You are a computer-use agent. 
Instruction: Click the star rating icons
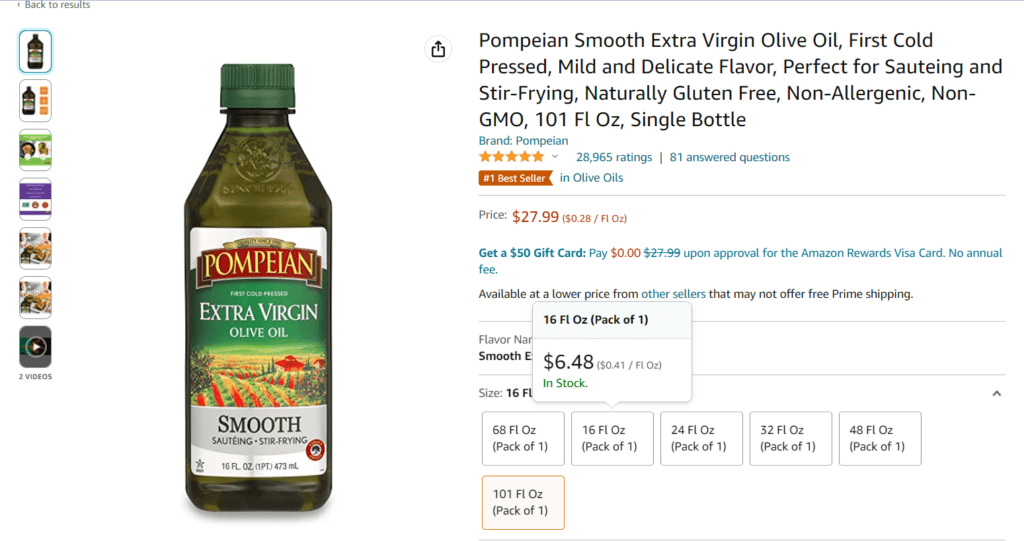(511, 157)
